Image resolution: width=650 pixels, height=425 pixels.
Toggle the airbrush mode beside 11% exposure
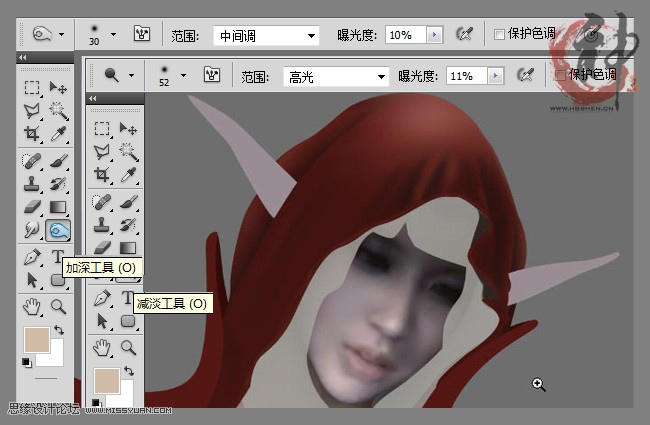pos(525,75)
